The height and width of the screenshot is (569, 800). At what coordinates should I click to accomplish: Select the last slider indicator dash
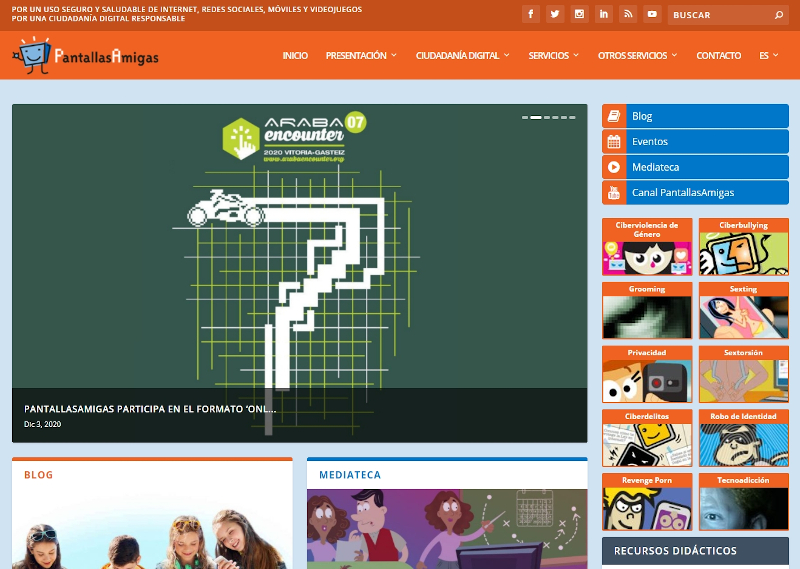[572, 117]
